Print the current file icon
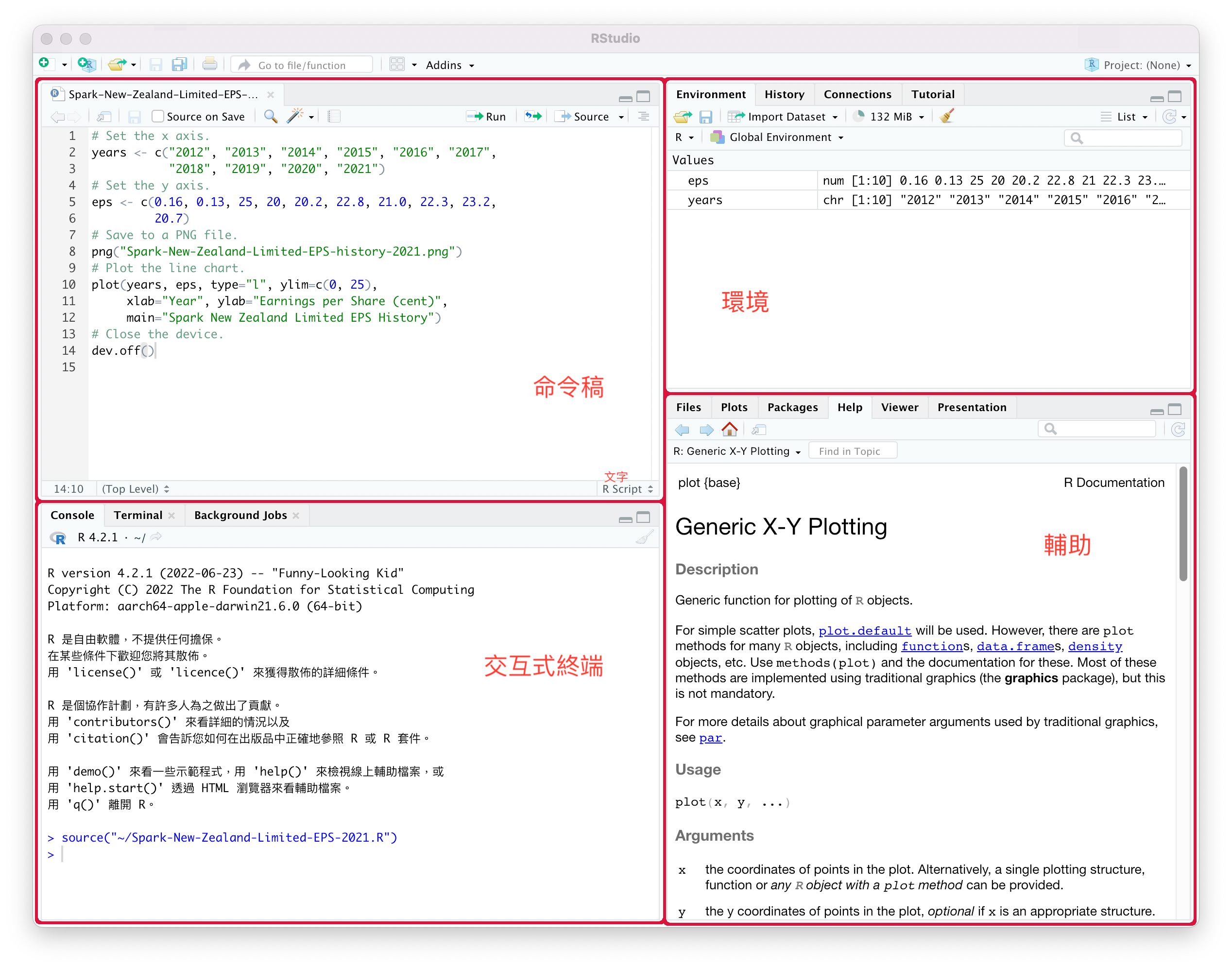The image size is (1232, 968). tap(209, 65)
